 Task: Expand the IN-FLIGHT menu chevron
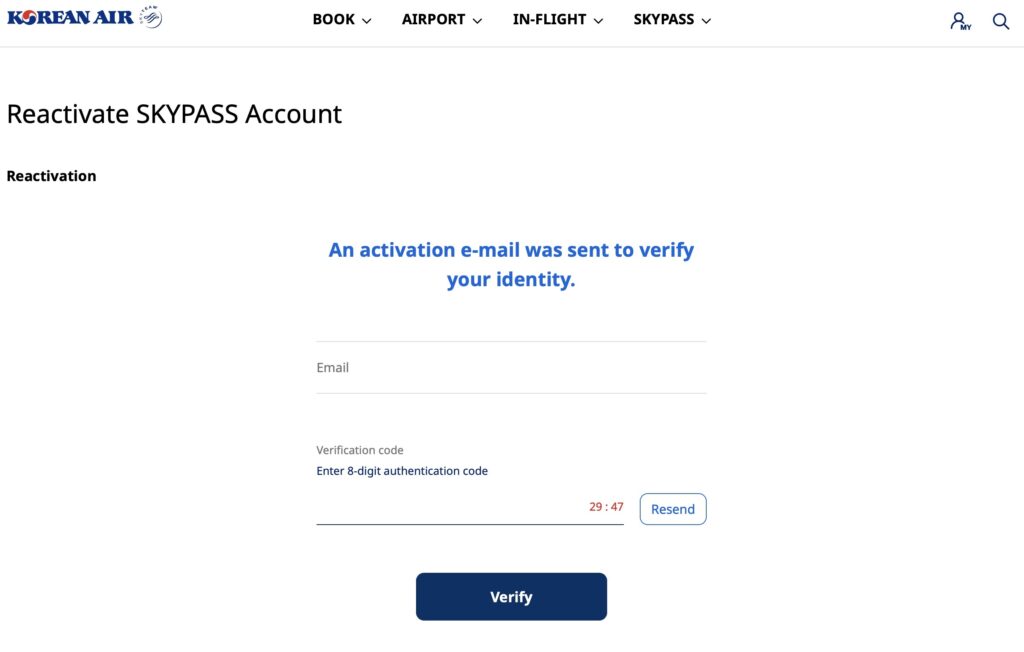click(x=598, y=21)
